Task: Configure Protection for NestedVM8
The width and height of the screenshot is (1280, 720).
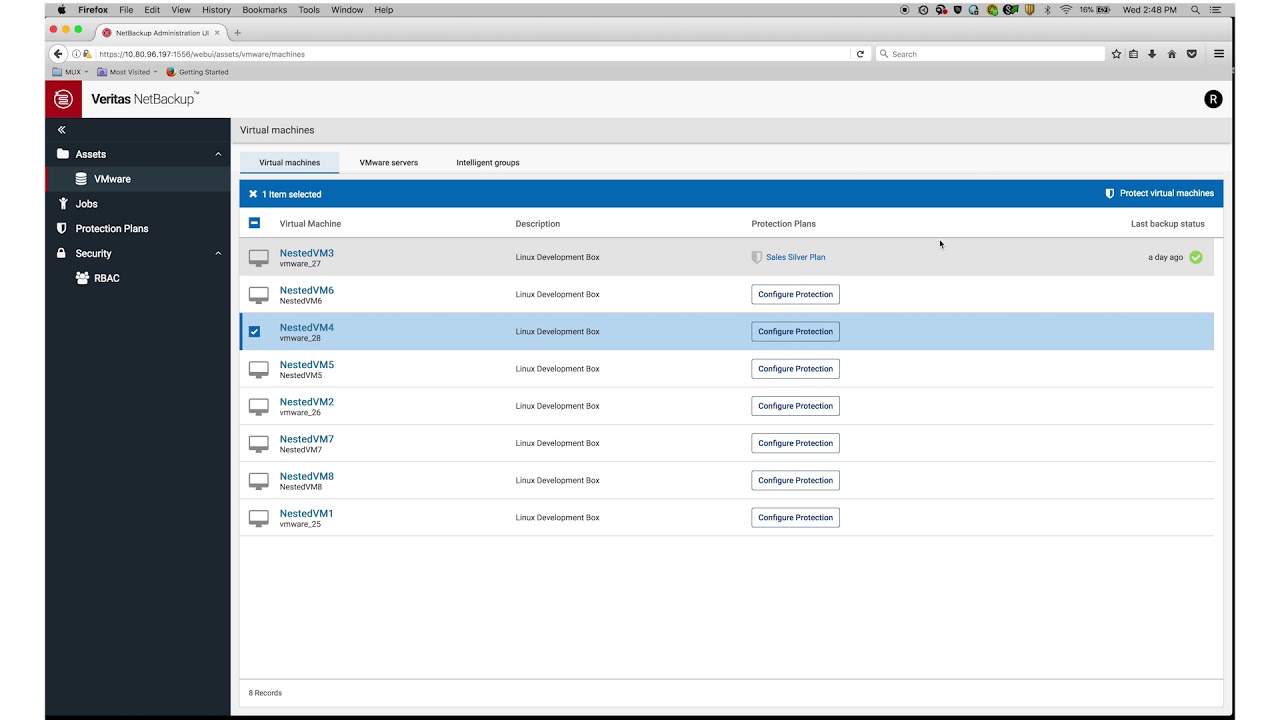Action: point(795,480)
